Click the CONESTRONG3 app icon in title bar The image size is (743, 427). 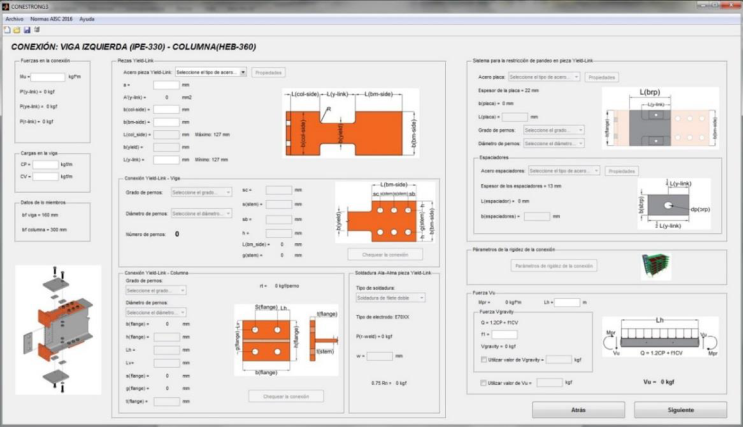pyautogui.click(x=6, y=5)
